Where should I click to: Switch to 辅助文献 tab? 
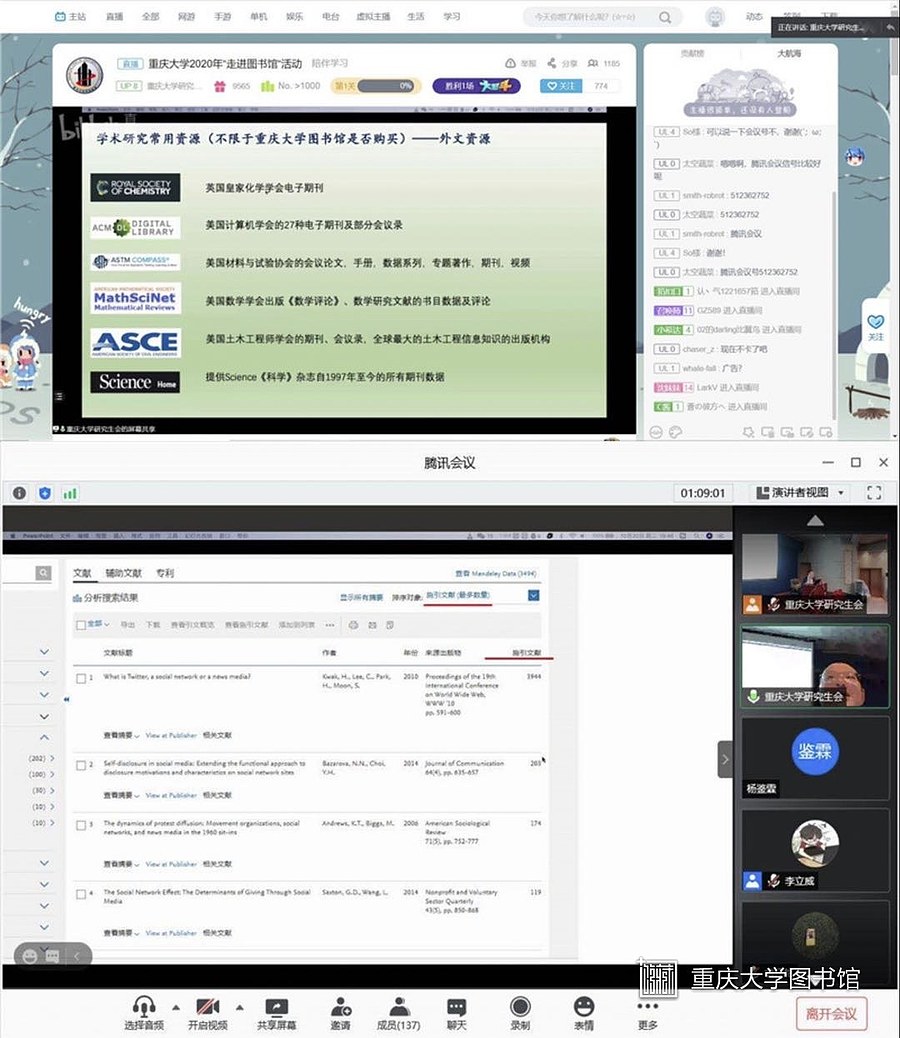[x=124, y=573]
